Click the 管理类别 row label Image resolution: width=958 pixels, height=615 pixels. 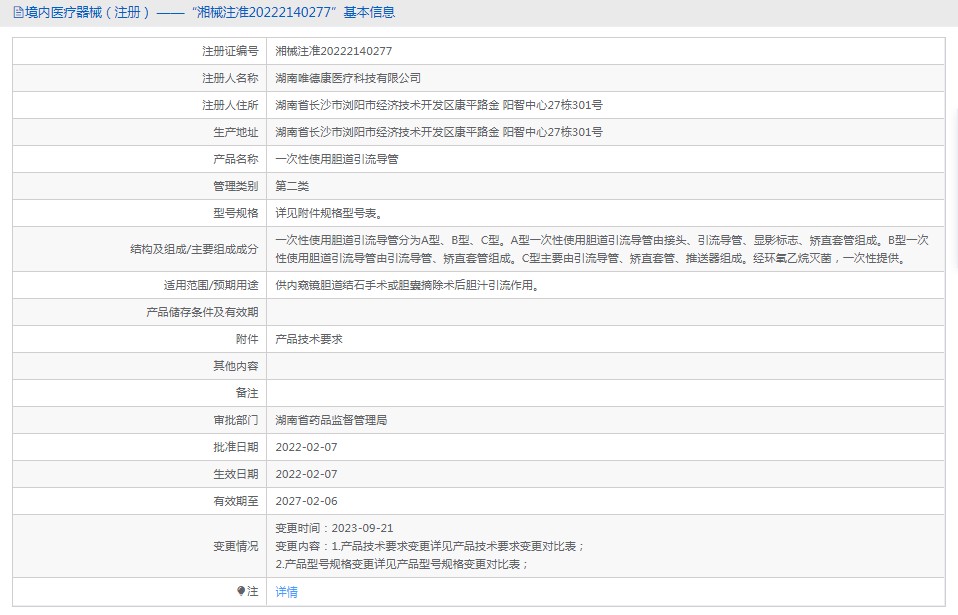point(236,186)
